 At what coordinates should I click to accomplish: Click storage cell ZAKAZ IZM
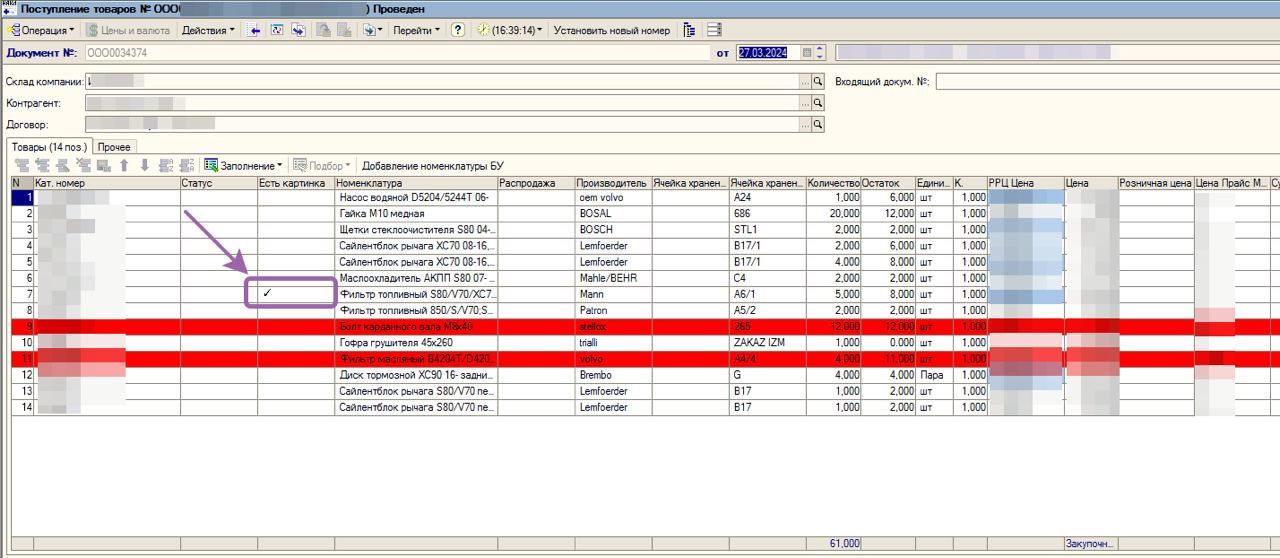click(x=767, y=342)
